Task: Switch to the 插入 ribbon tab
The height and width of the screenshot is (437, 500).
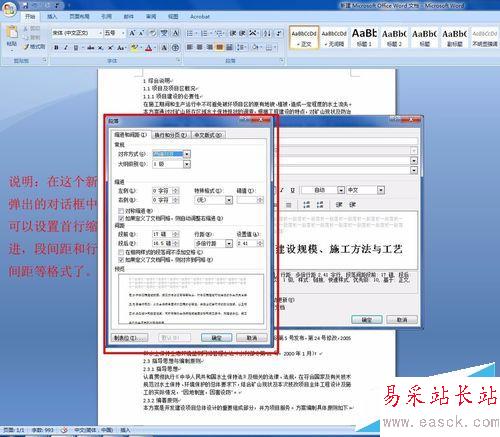Action: pos(52,16)
